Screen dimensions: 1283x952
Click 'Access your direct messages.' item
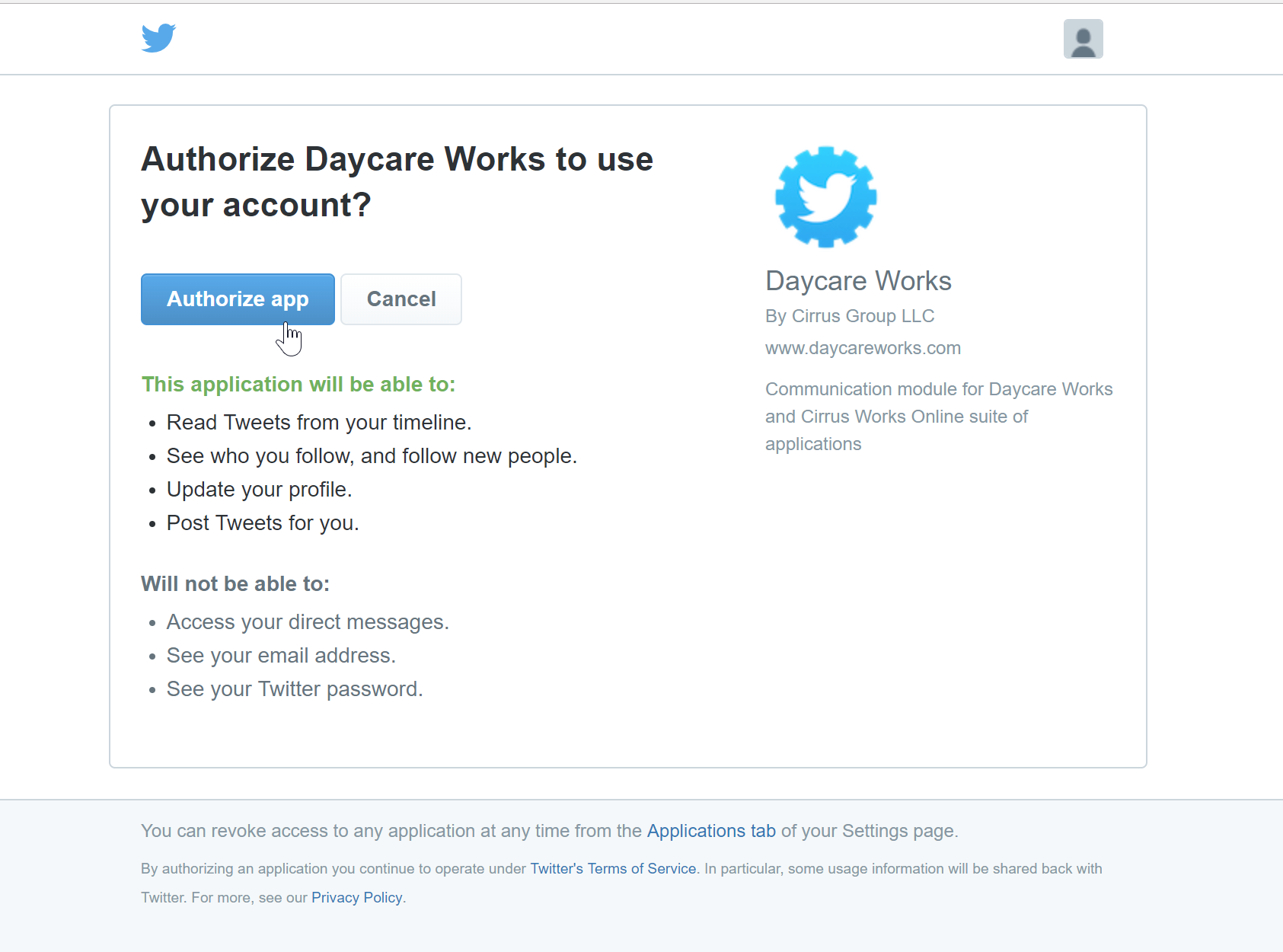[308, 622]
